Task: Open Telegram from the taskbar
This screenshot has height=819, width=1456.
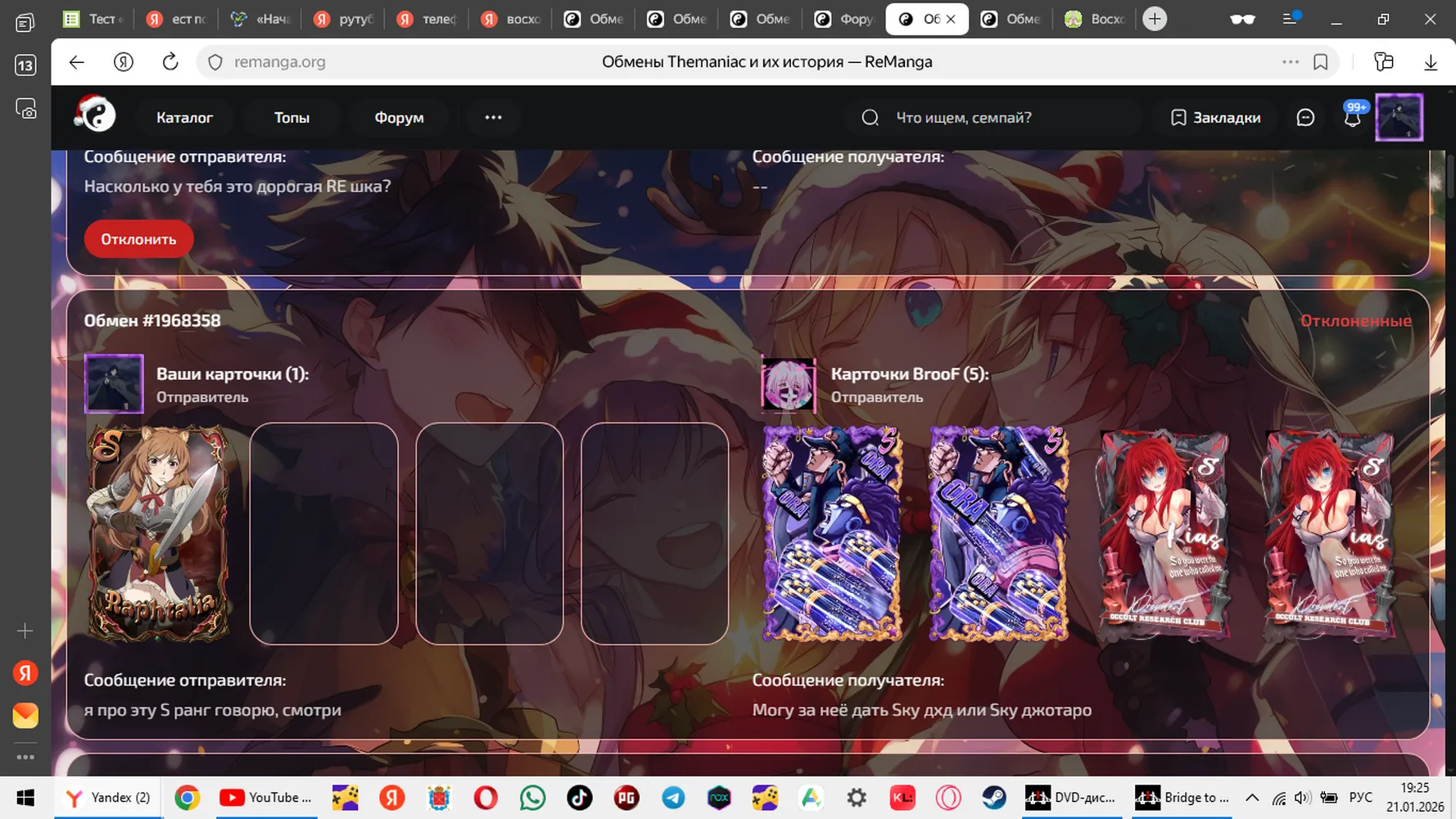Action: point(673,798)
